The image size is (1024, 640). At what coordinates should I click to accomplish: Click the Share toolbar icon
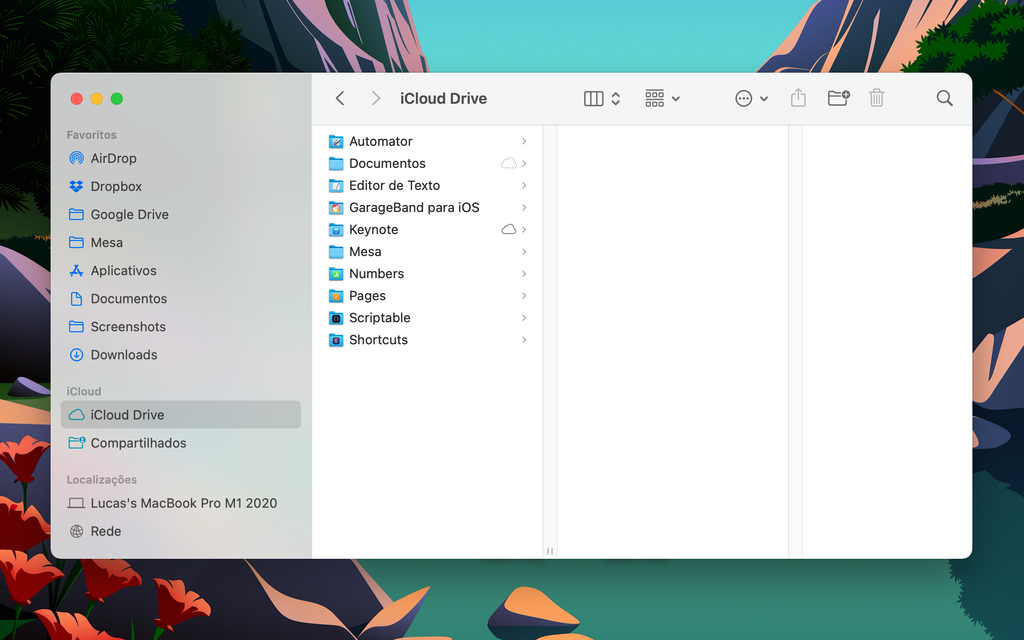[x=798, y=99]
